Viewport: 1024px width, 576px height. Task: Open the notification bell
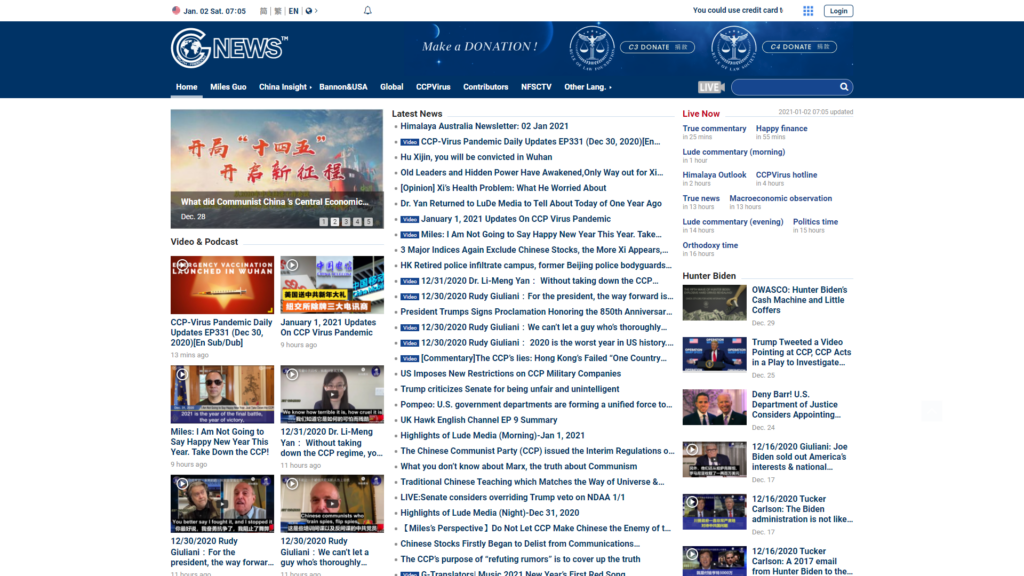tap(368, 10)
